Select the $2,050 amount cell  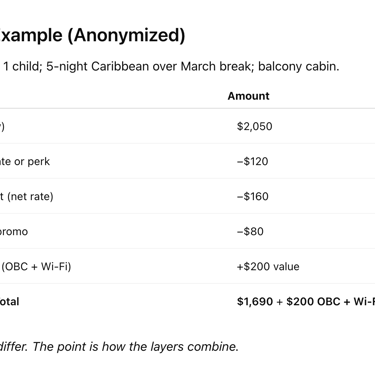[x=255, y=126]
